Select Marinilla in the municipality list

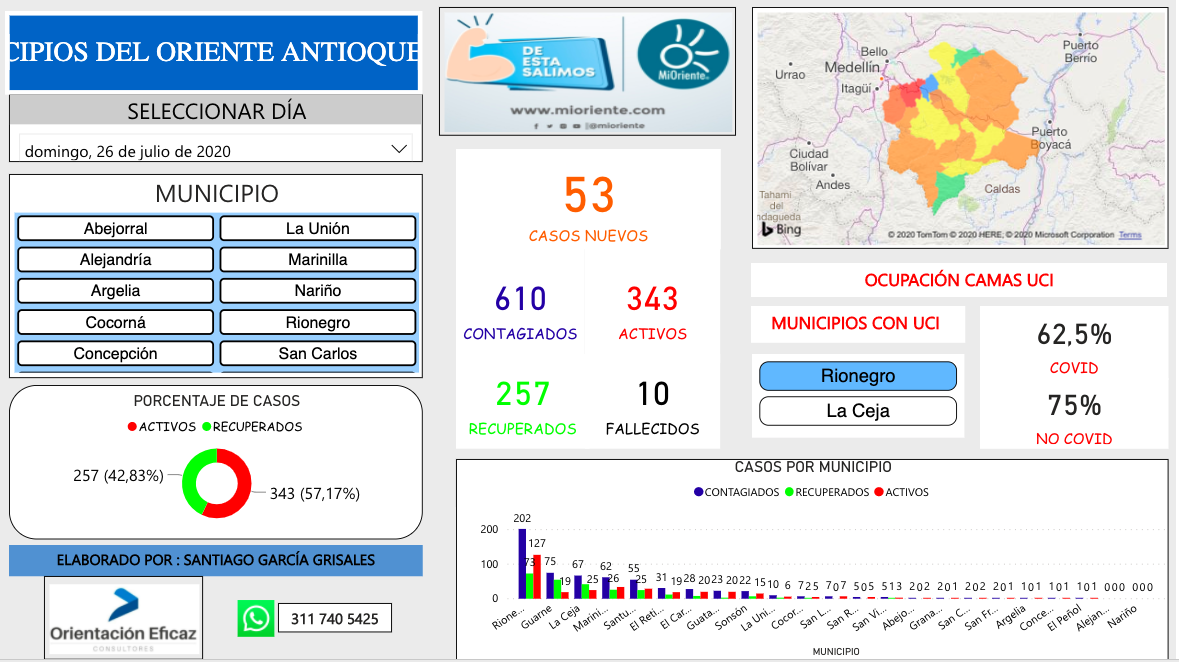click(317, 260)
